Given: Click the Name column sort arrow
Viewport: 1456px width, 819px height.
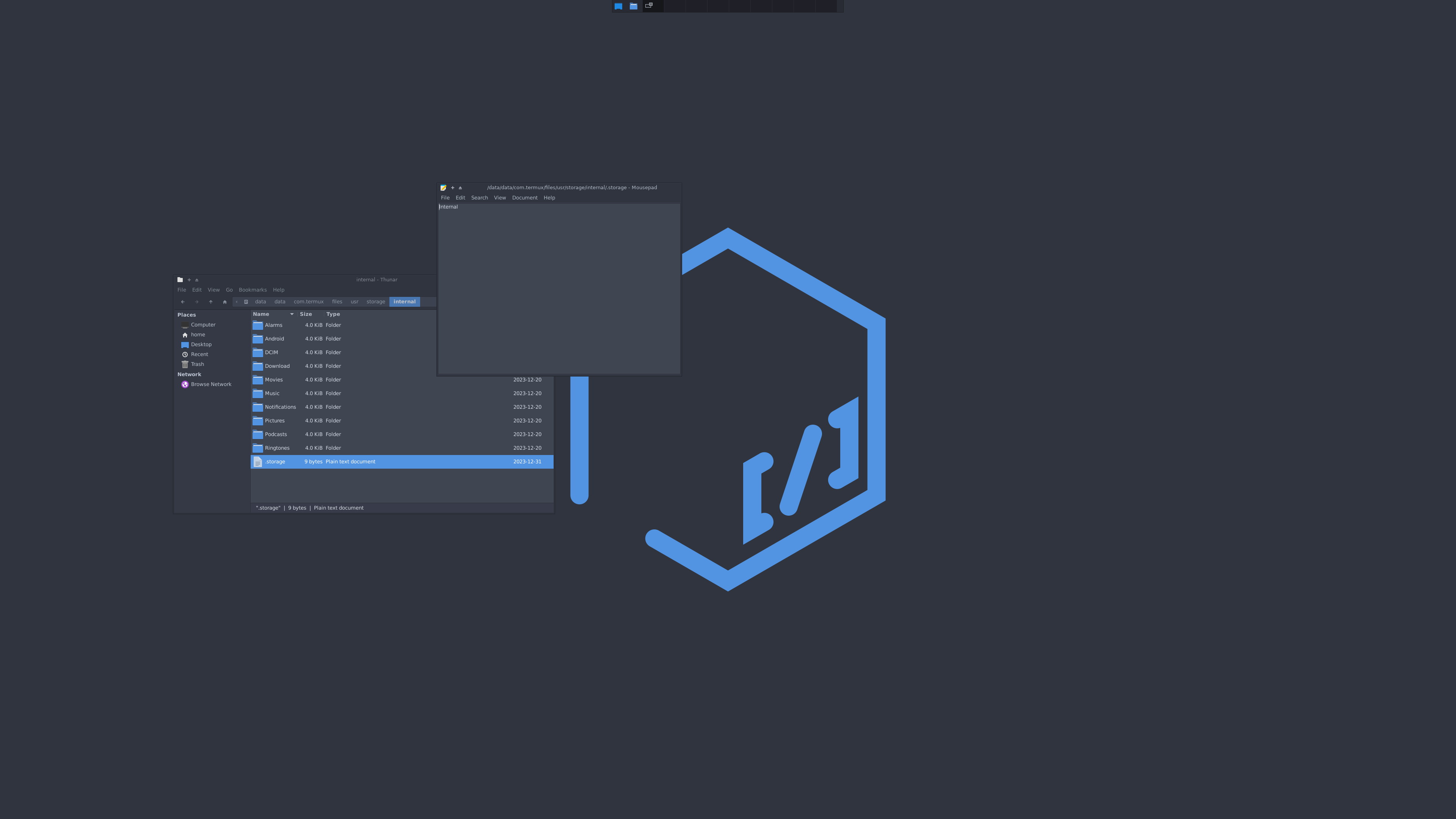Looking at the screenshot, I should (x=292, y=314).
